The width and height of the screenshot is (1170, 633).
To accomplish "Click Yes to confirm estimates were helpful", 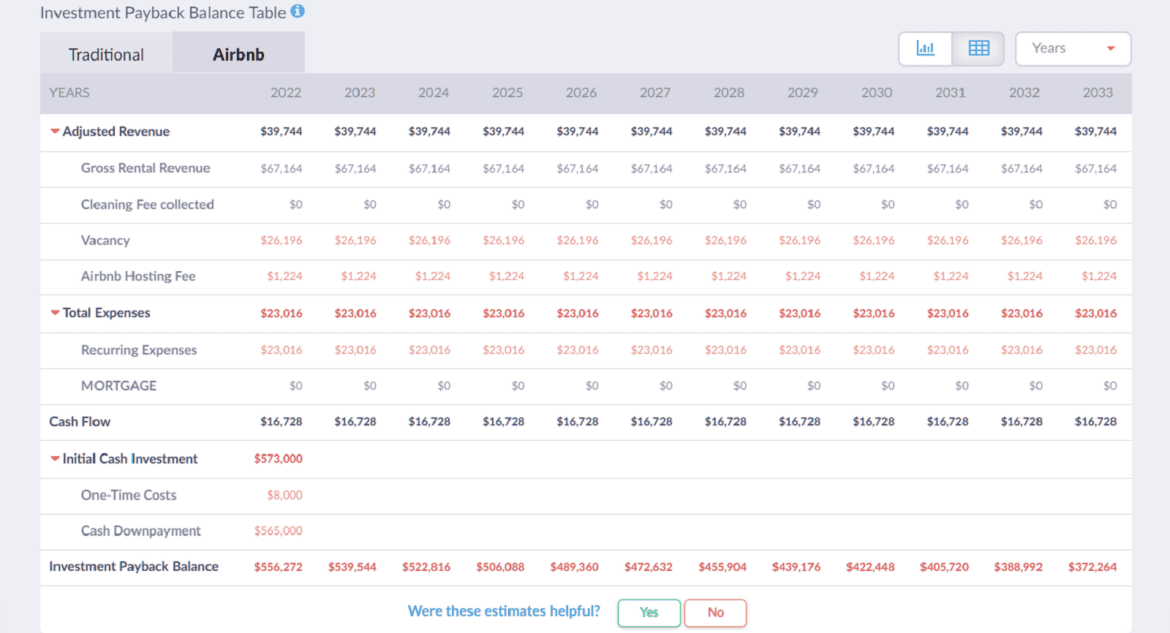I will coord(648,612).
